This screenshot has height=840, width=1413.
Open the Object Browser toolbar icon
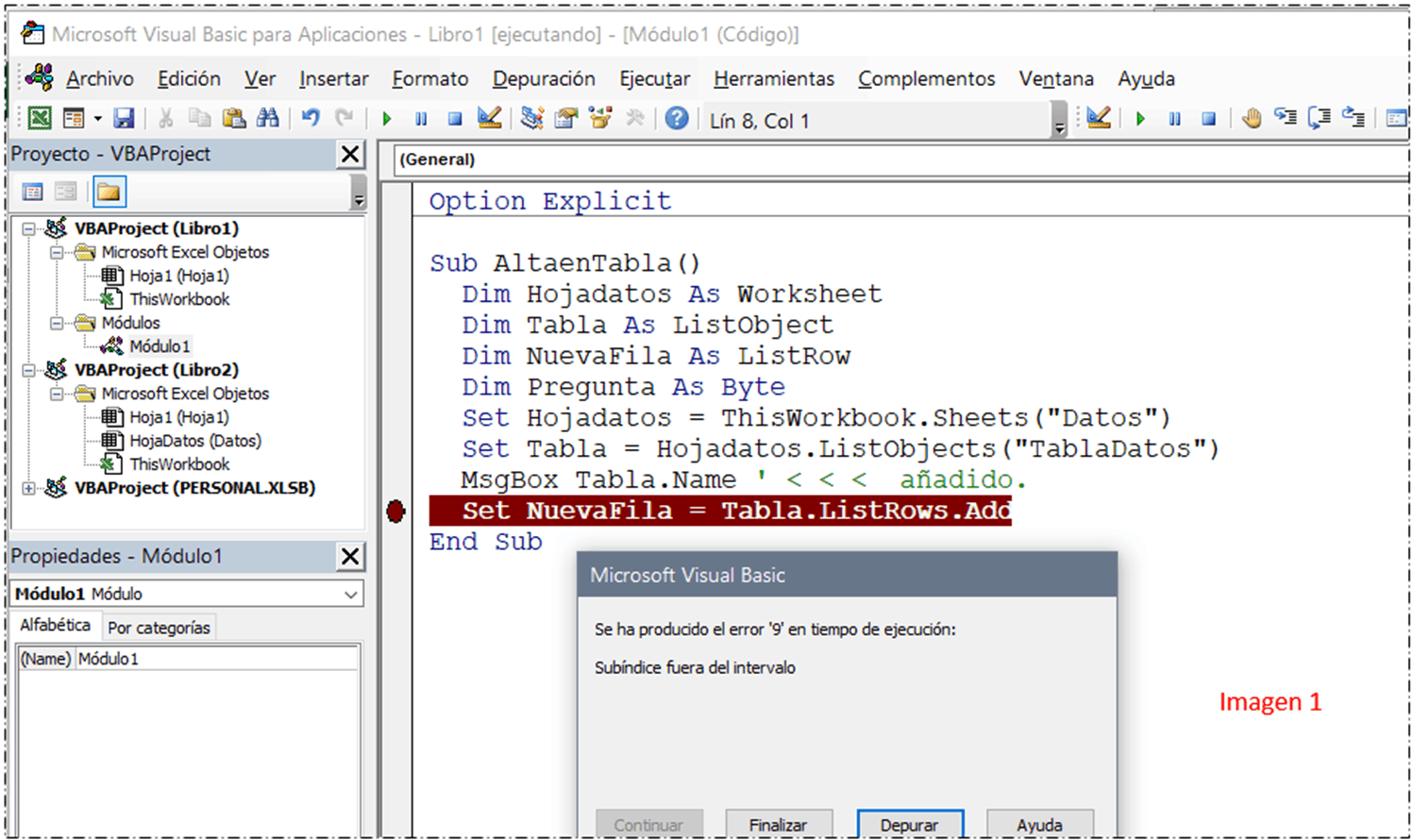(x=600, y=118)
